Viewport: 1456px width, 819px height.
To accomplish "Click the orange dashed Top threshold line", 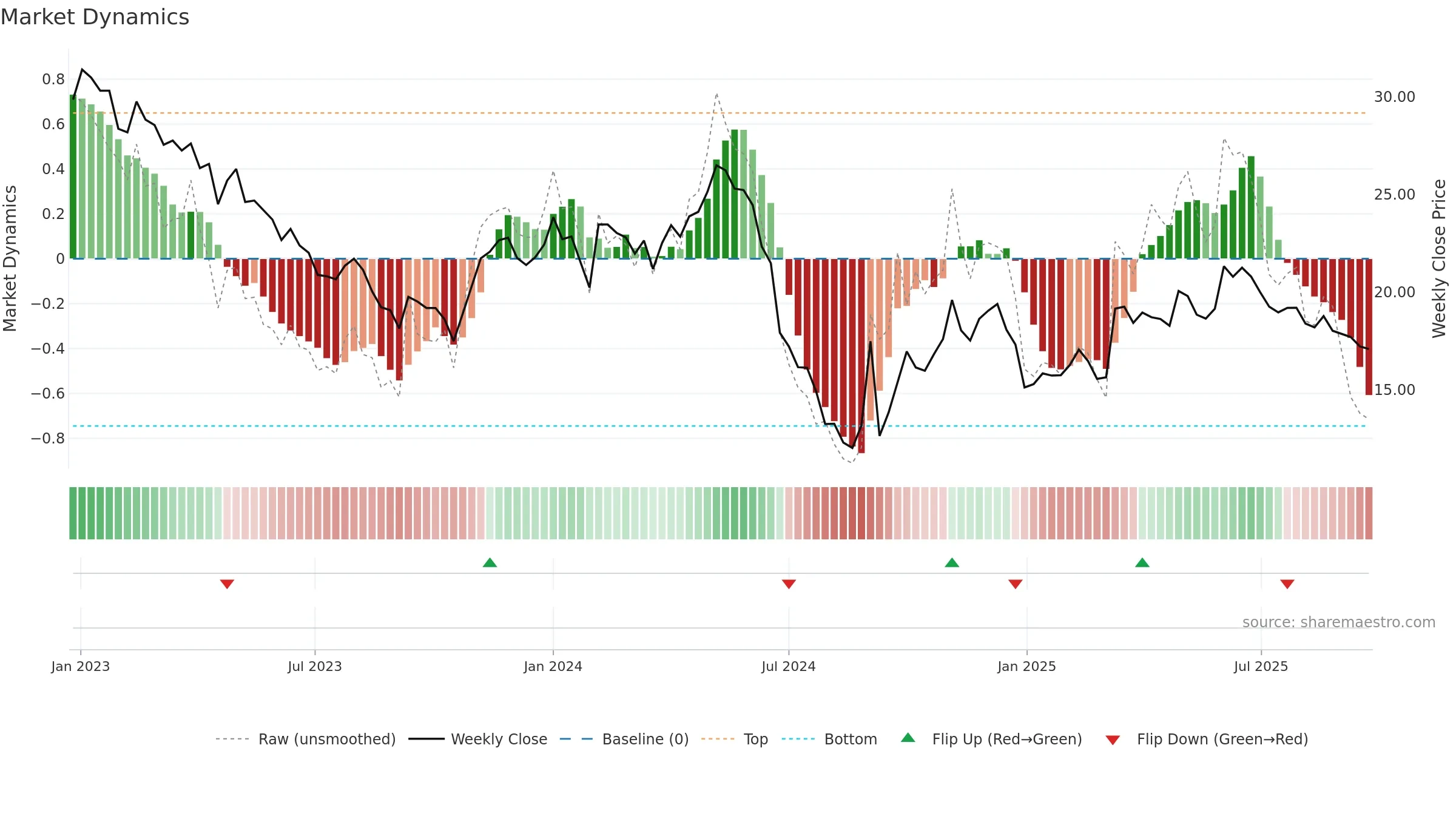I will point(720,113).
